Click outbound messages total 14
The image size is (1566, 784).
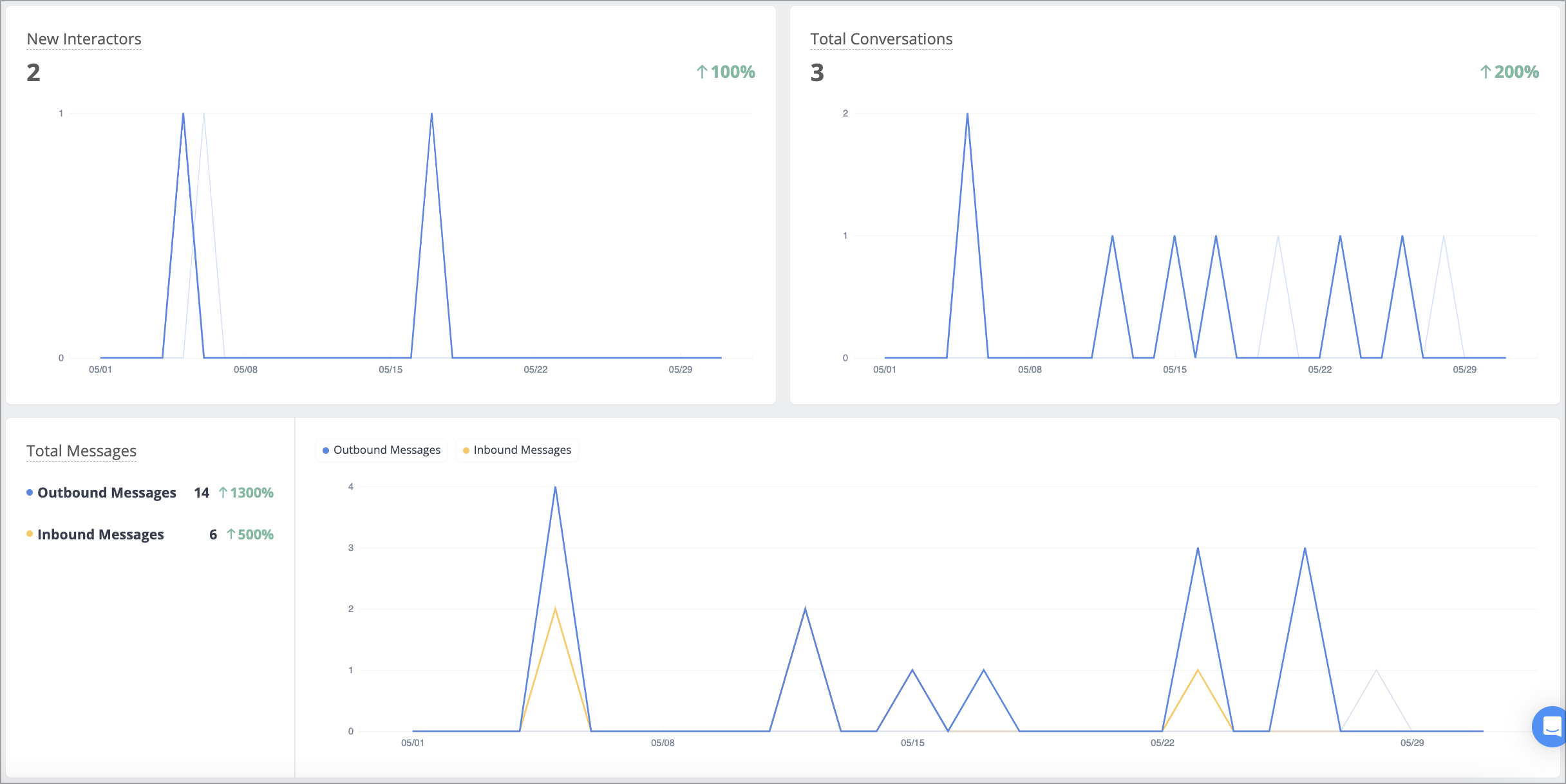[202, 492]
